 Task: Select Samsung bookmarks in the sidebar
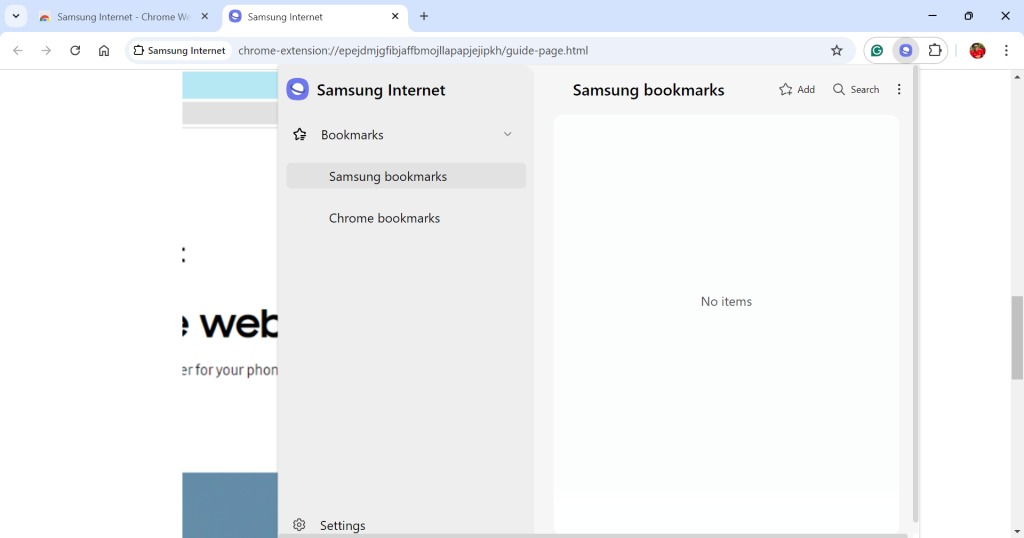click(388, 177)
